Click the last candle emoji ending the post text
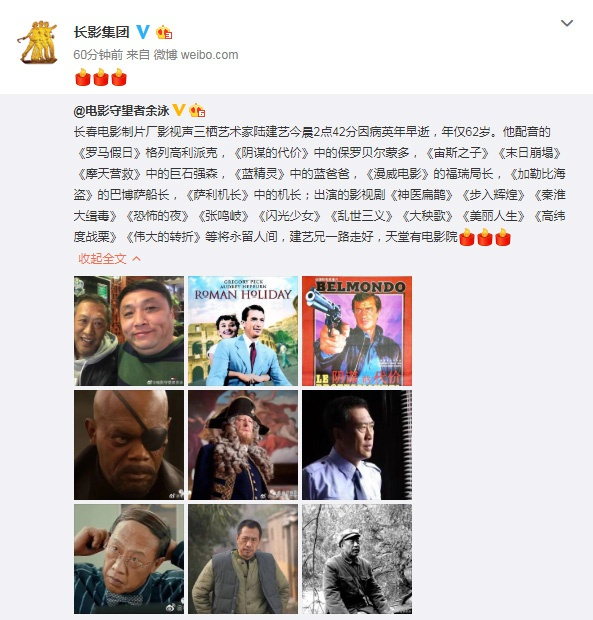 coord(503,237)
